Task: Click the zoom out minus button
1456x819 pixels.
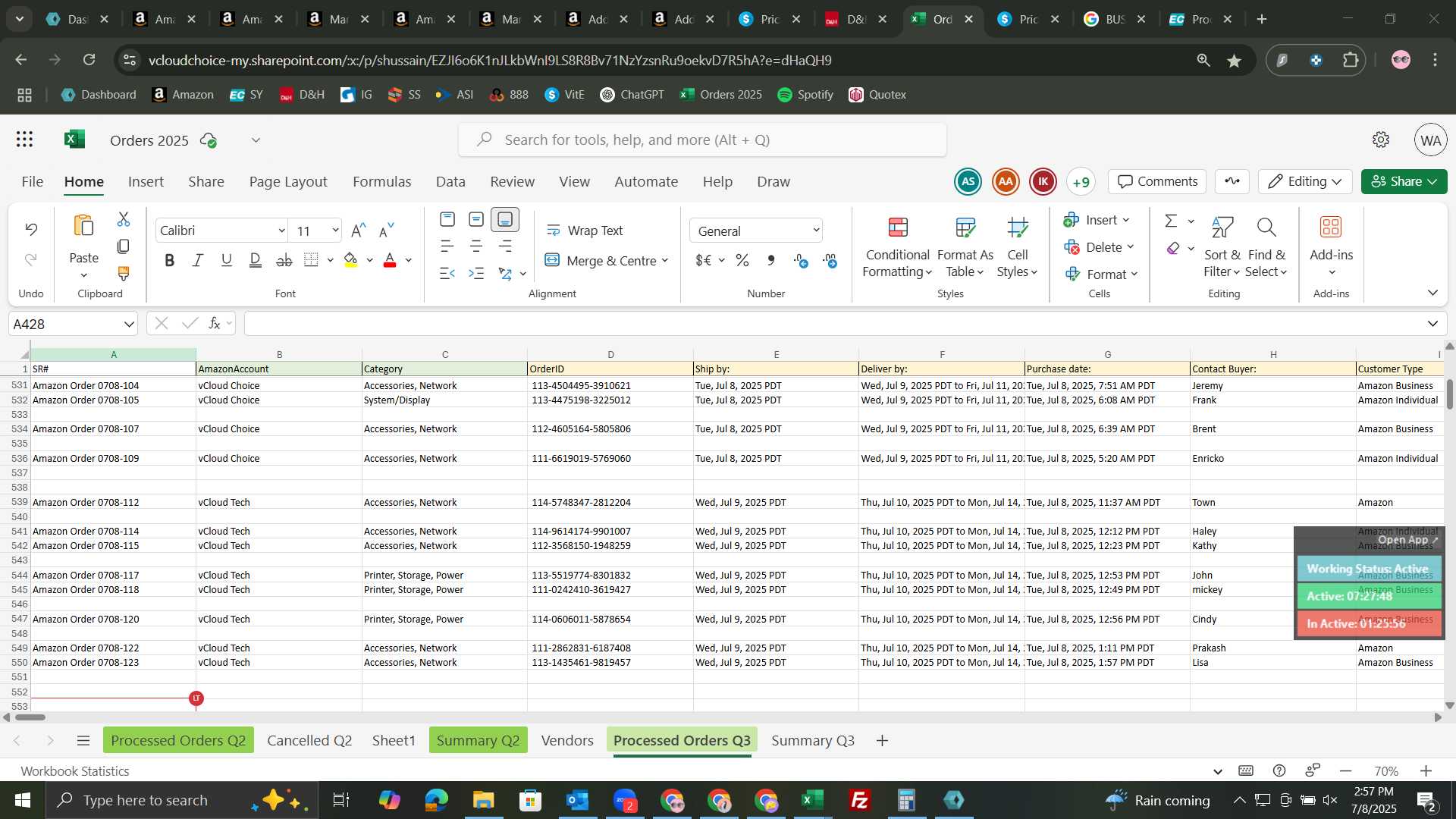Action: [1346, 771]
